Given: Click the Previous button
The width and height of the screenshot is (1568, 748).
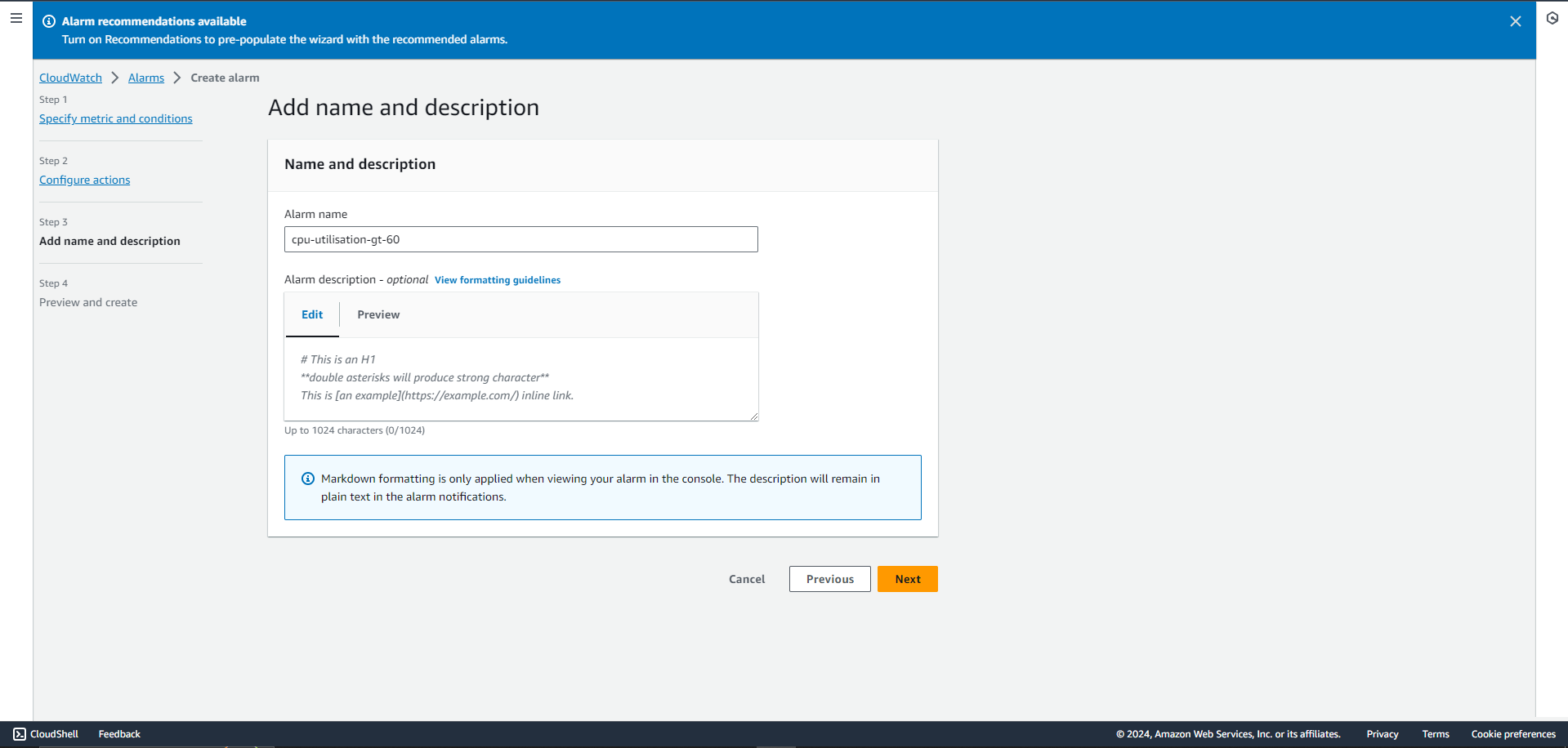Looking at the screenshot, I should pos(830,579).
